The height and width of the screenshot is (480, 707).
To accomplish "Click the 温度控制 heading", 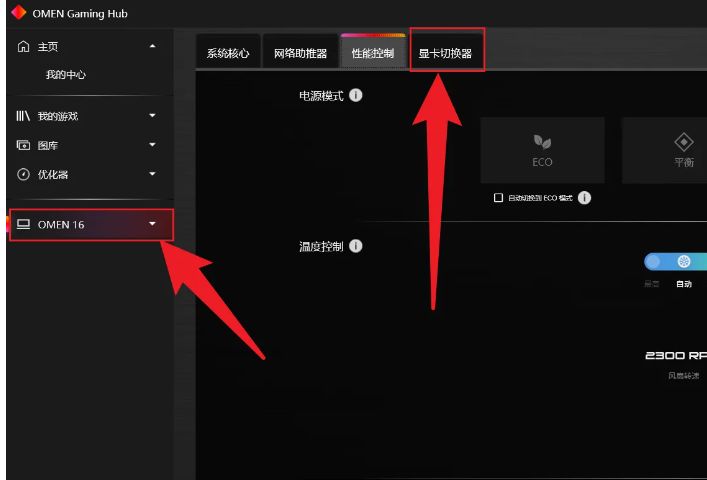I will 321,247.
